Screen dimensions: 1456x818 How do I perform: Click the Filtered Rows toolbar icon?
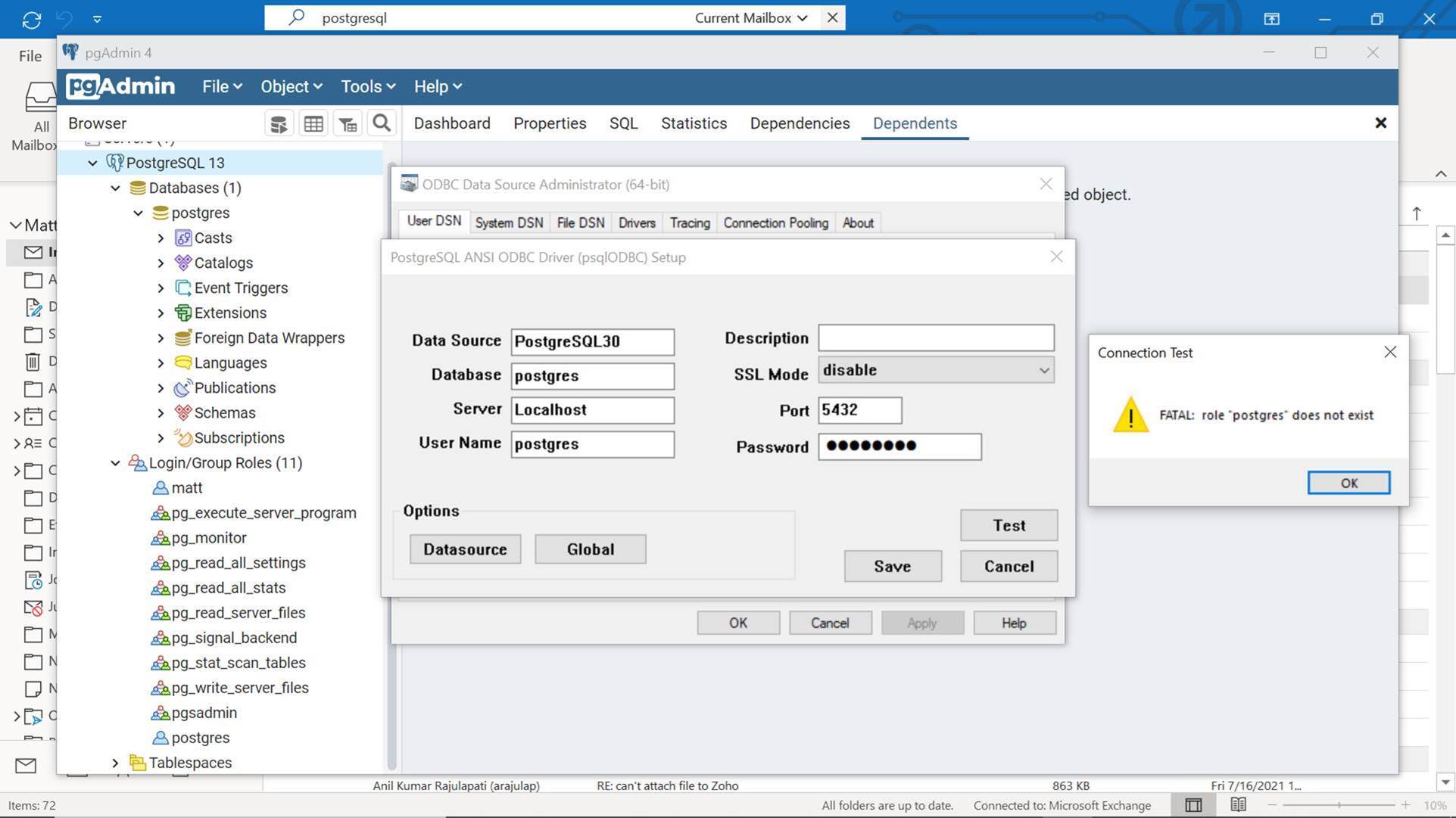tap(348, 123)
